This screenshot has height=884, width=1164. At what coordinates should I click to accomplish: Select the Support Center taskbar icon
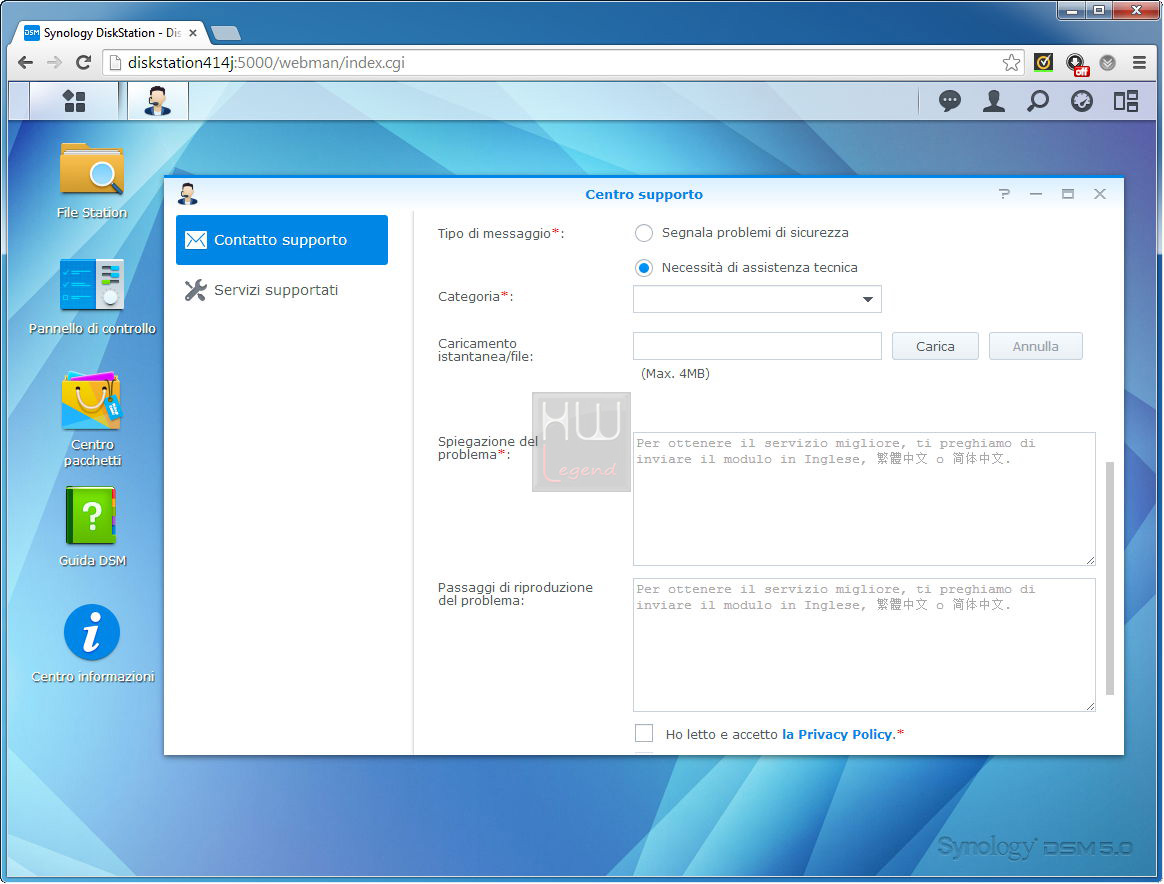click(157, 101)
